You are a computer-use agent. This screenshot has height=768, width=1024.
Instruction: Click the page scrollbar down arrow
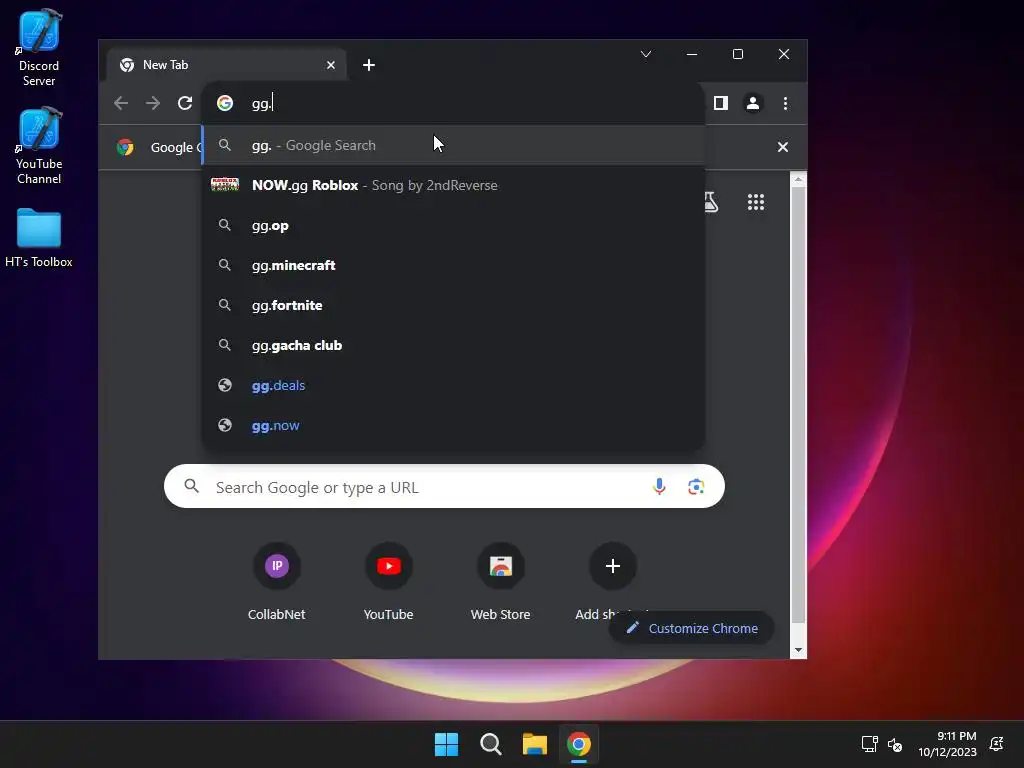798,650
